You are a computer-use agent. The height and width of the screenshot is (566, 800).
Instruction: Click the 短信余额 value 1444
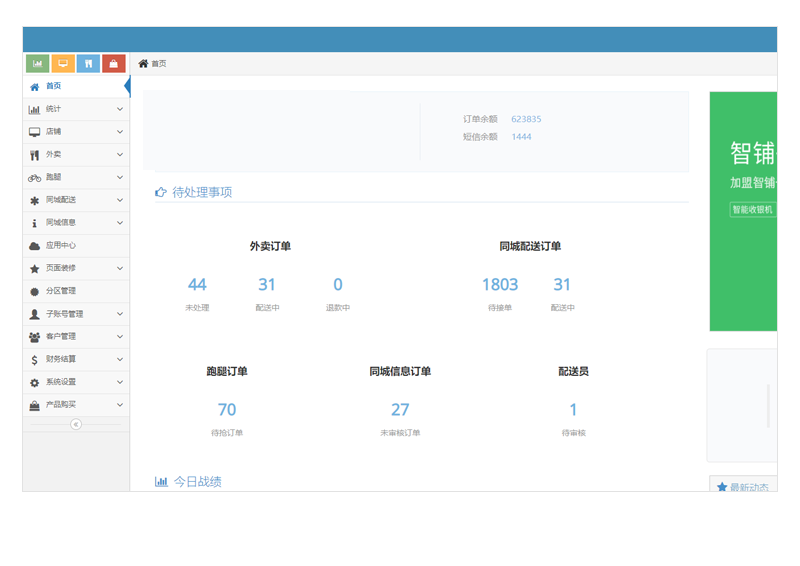coord(521,137)
